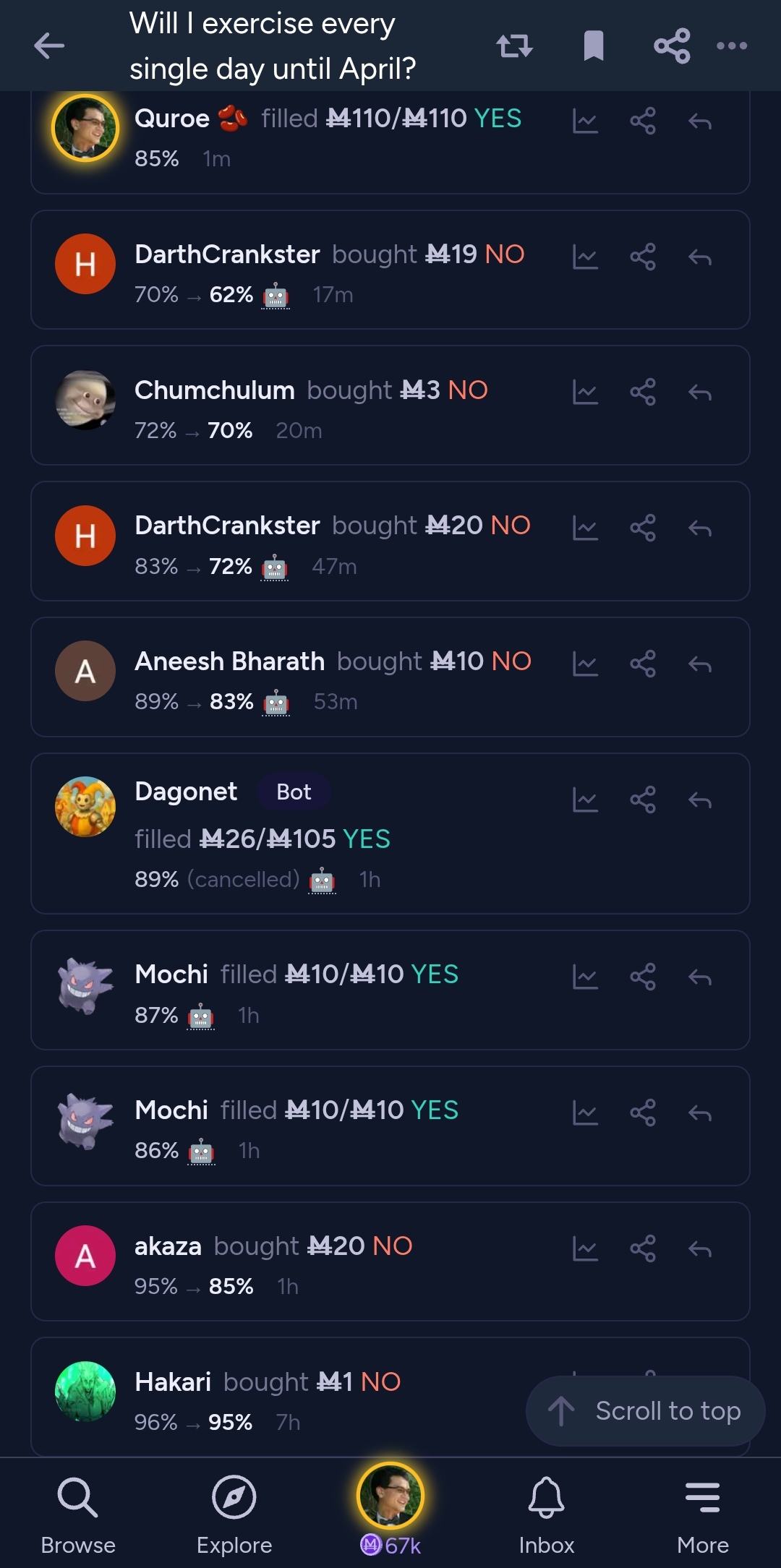The height and width of the screenshot is (1568, 781).
Task: Open the Inbox notifications tab
Action: coord(546,1511)
